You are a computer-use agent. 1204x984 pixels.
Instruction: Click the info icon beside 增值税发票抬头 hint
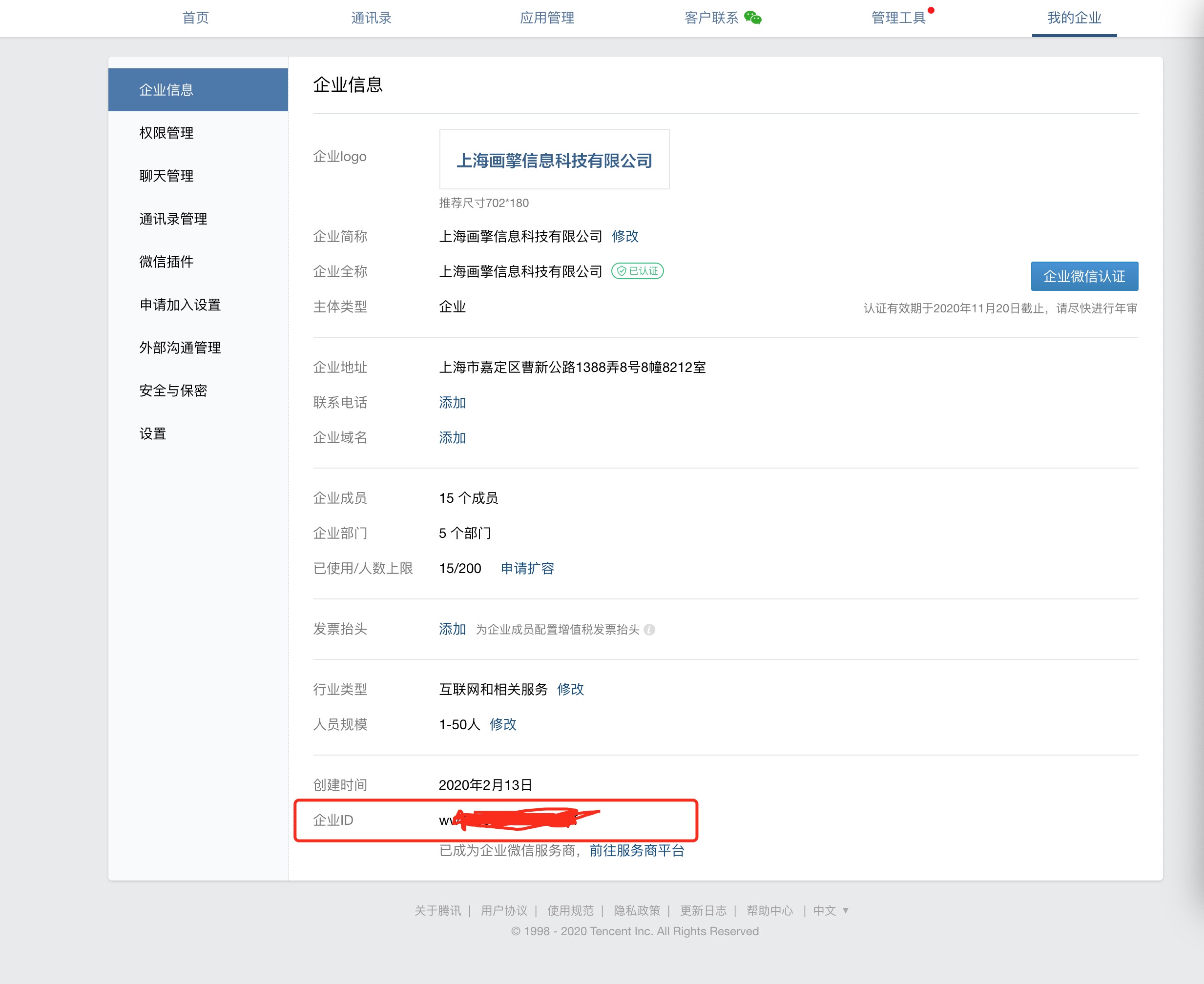(x=650, y=630)
